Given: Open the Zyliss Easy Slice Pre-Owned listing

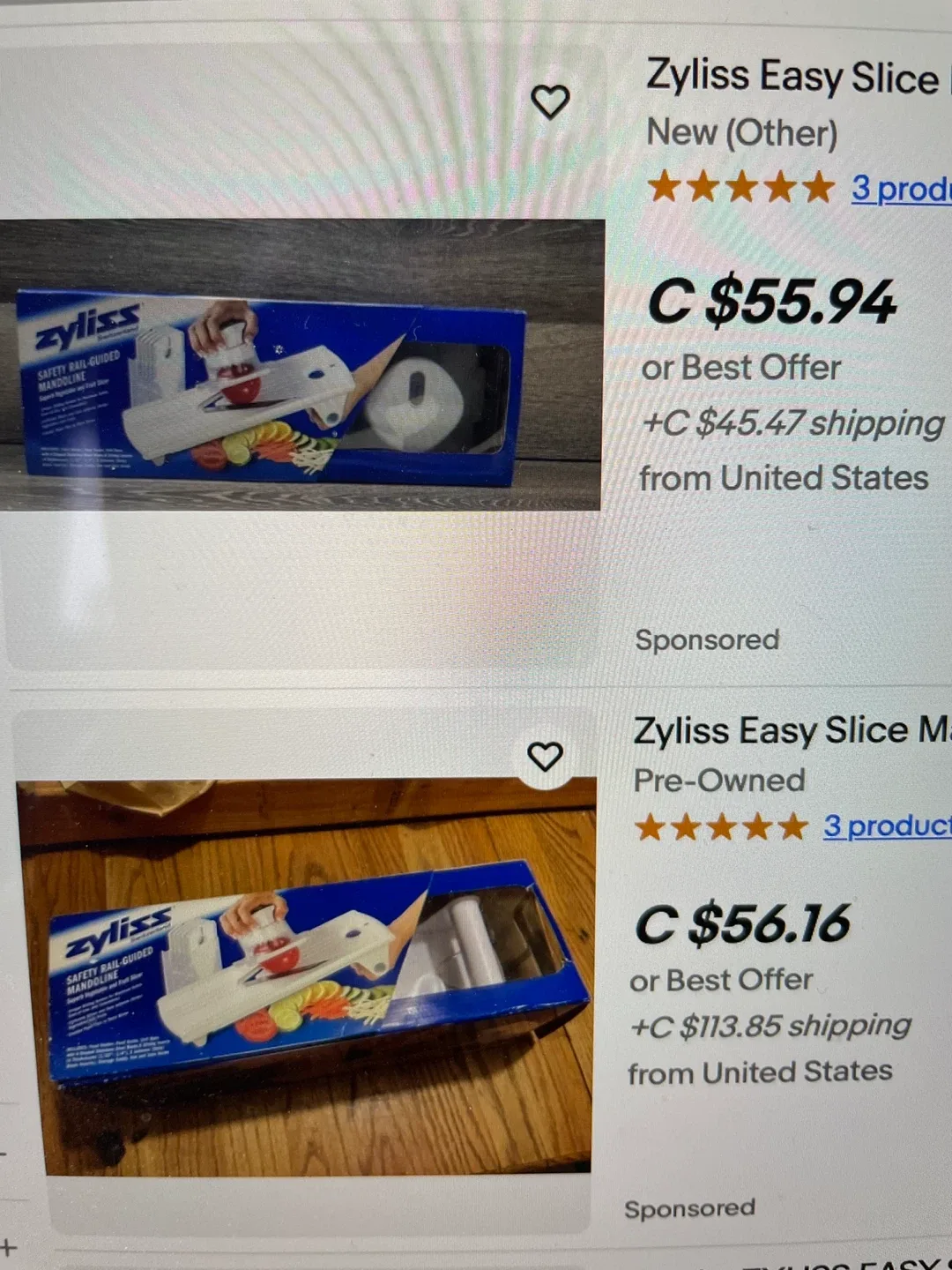Looking at the screenshot, I should coord(785,730).
